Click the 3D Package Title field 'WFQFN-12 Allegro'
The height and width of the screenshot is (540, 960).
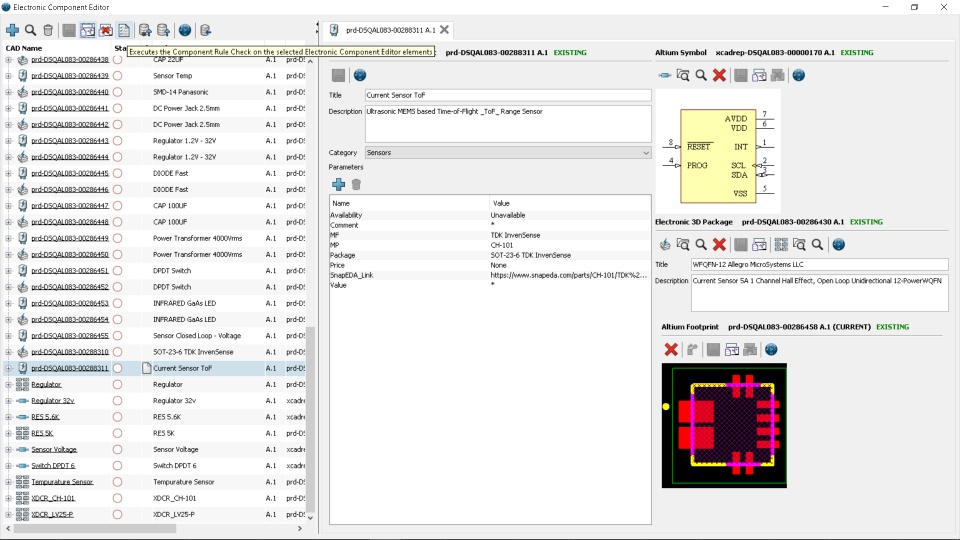click(819, 264)
